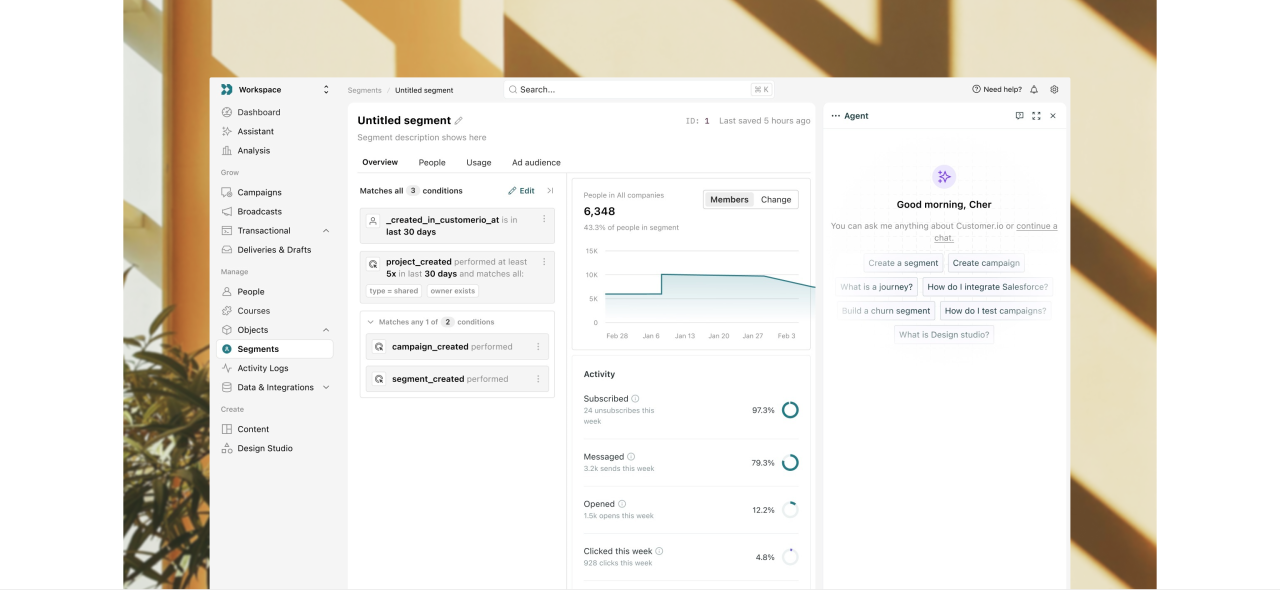Switch chart to Members view
The width and height of the screenshot is (1280, 590).
729,199
